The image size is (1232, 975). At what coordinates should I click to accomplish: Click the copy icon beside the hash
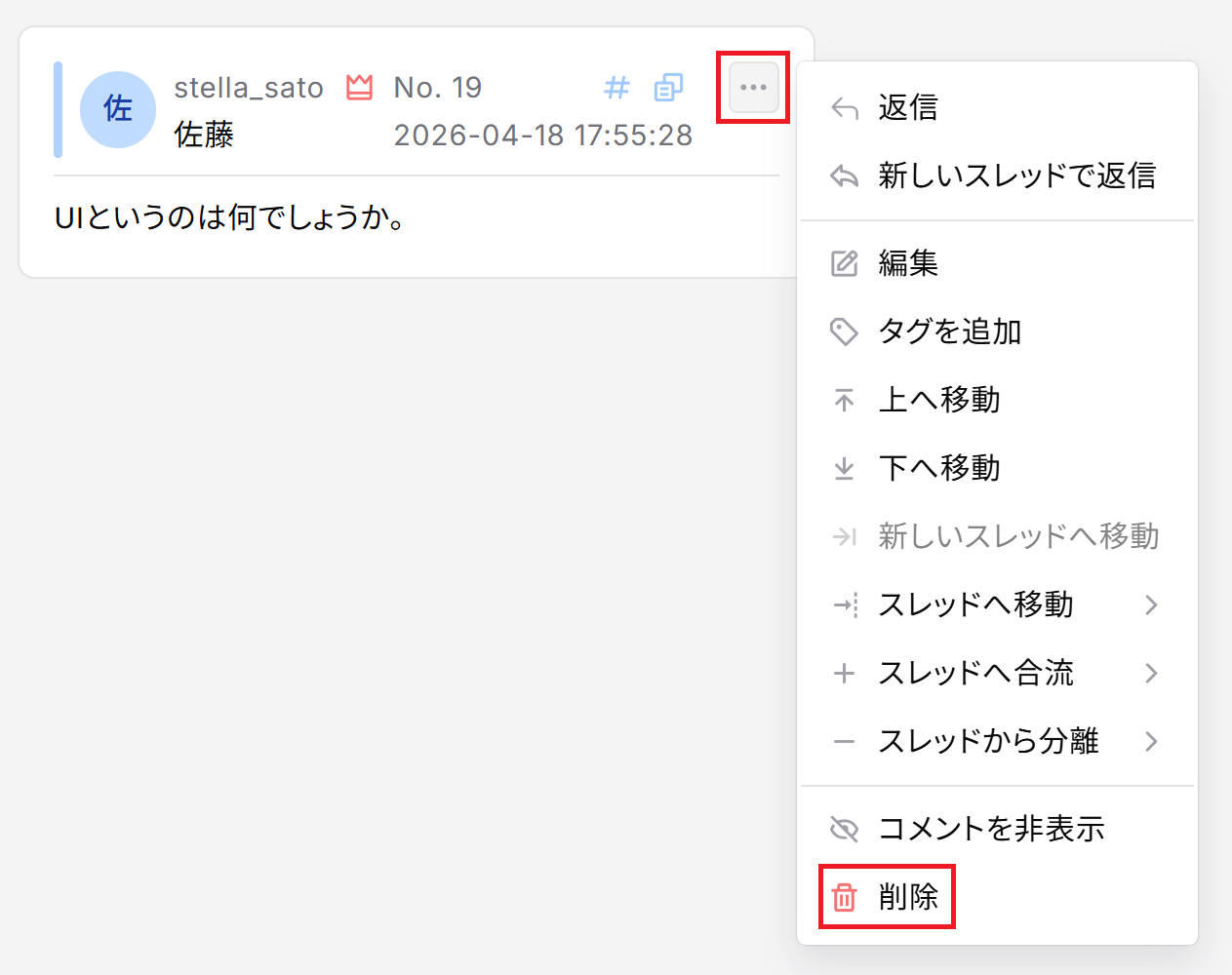coord(668,88)
